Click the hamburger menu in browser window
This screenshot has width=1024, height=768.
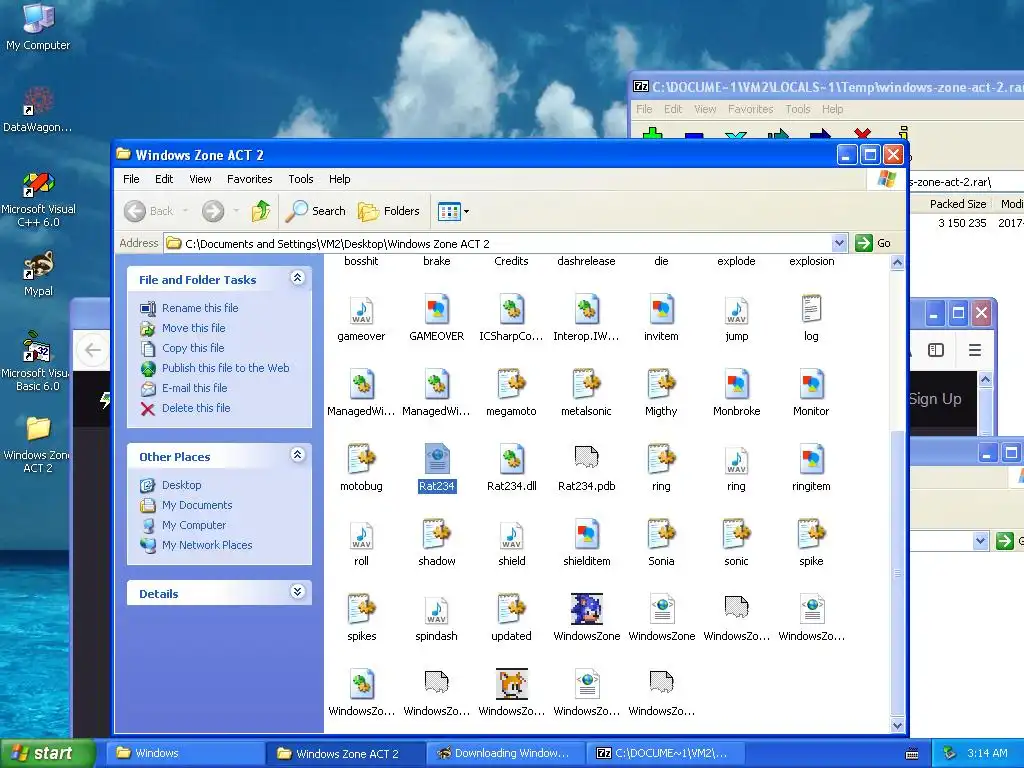(975, 350)
